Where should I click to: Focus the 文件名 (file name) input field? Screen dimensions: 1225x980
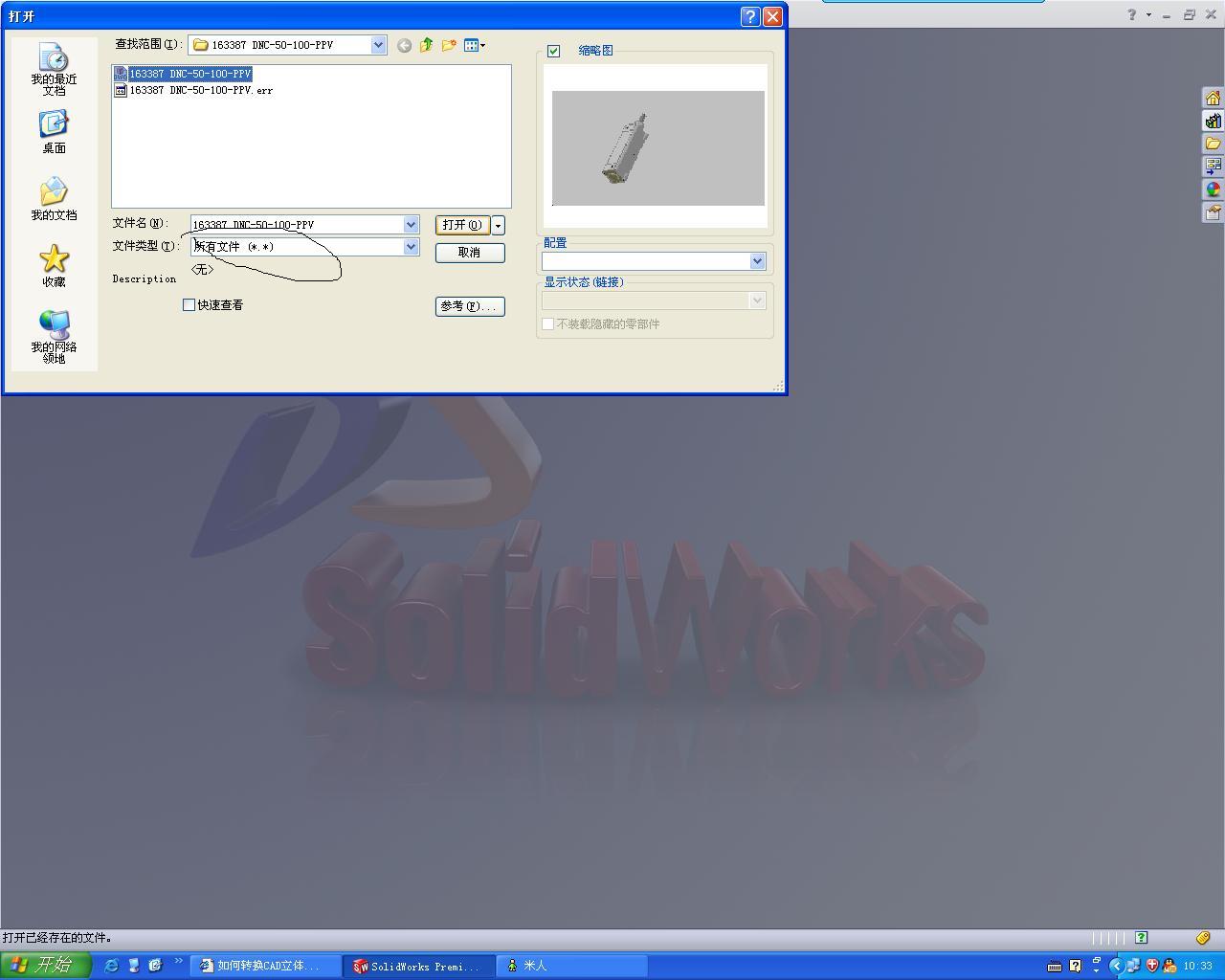pos(297,224)
